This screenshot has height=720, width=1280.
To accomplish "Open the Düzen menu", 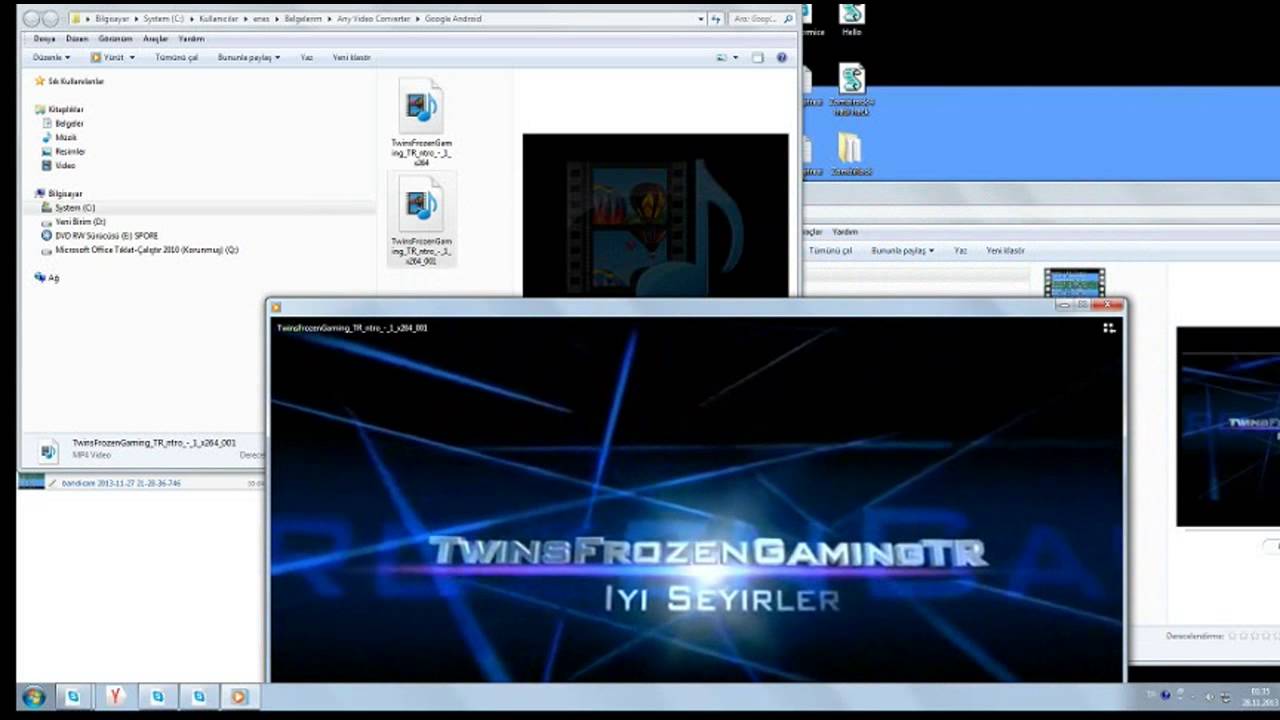I will click(77, 38).
